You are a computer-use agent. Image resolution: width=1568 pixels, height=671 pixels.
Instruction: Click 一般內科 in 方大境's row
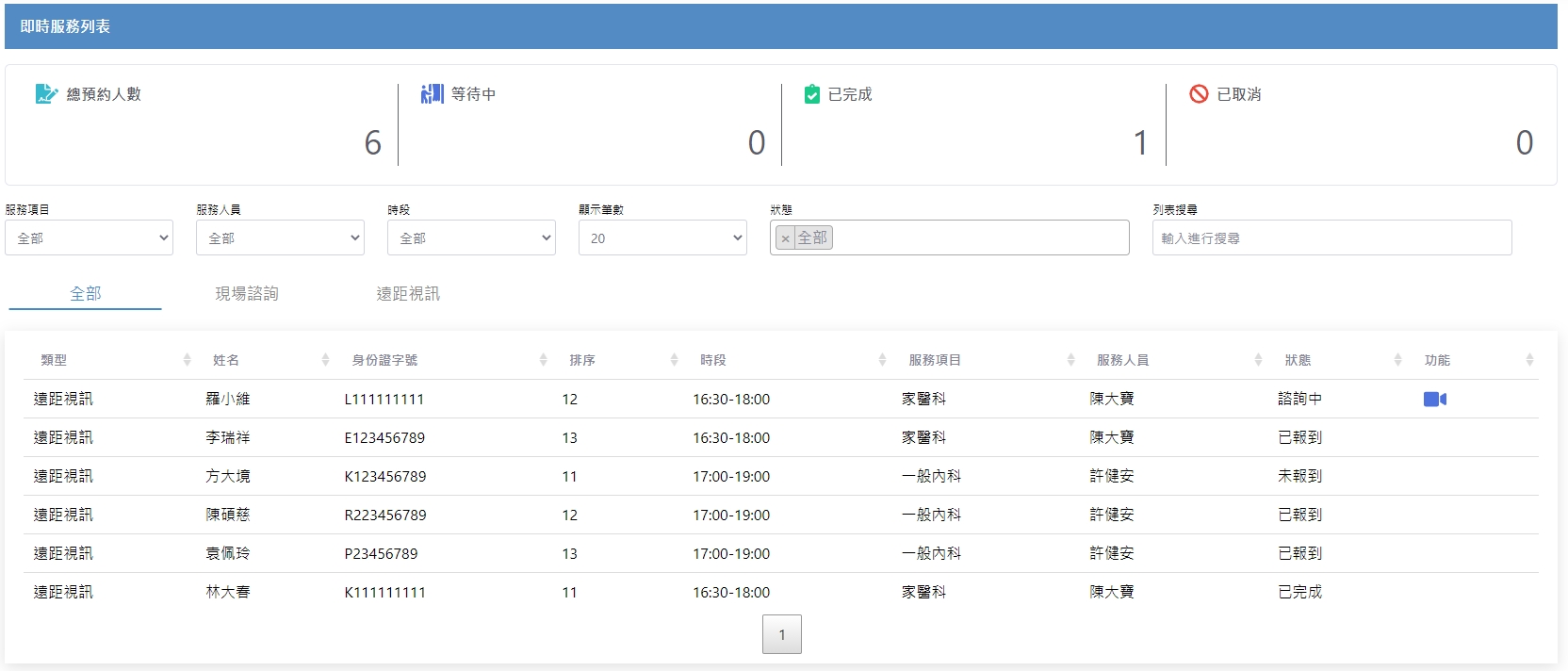[931, 477]
